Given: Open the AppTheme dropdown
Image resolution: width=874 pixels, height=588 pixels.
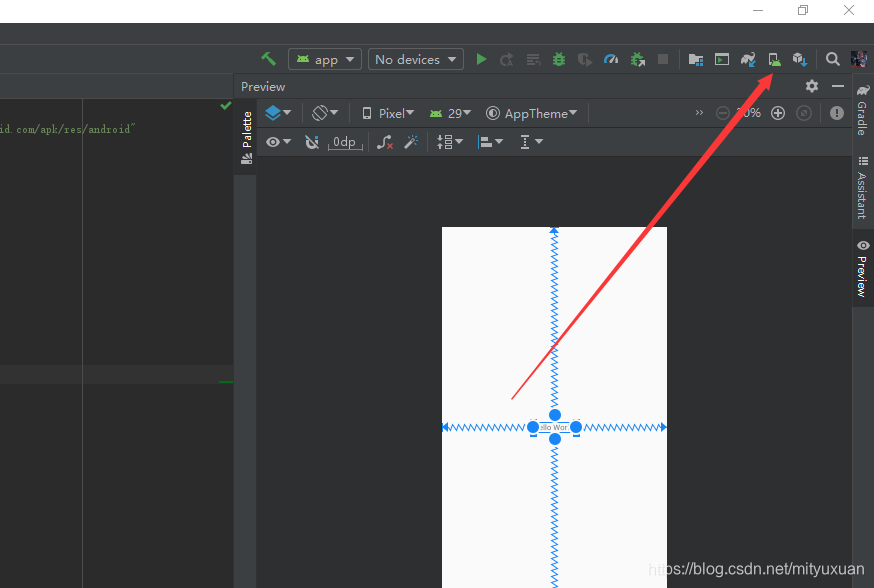Looking at the screenshot, I should pyautogui.click(x=532, y=113).
